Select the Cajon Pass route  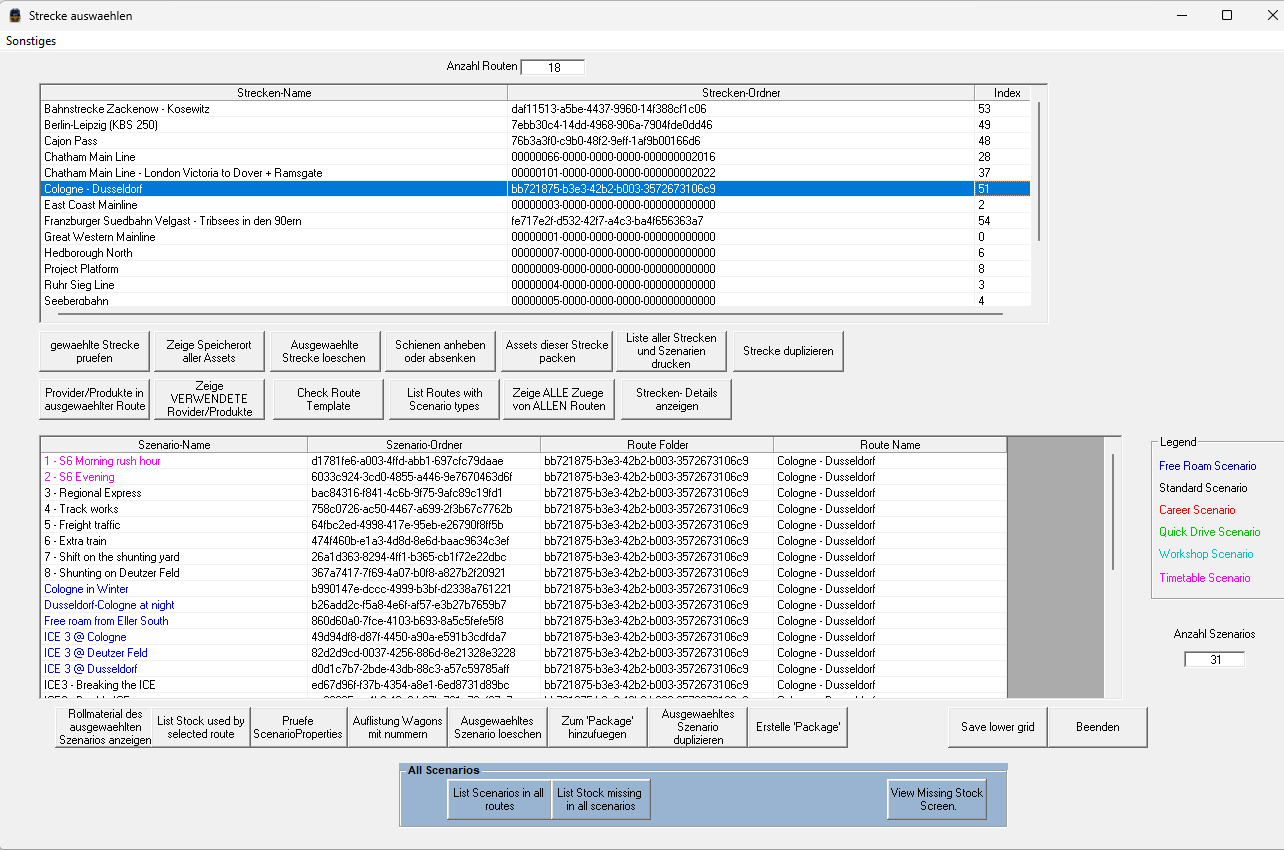pyautogui.click(x=535, y=141)
